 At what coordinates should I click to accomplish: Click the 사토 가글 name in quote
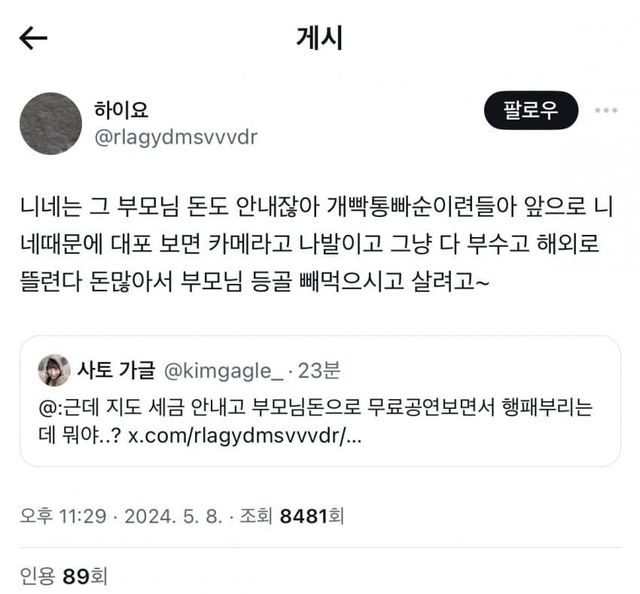116,370
